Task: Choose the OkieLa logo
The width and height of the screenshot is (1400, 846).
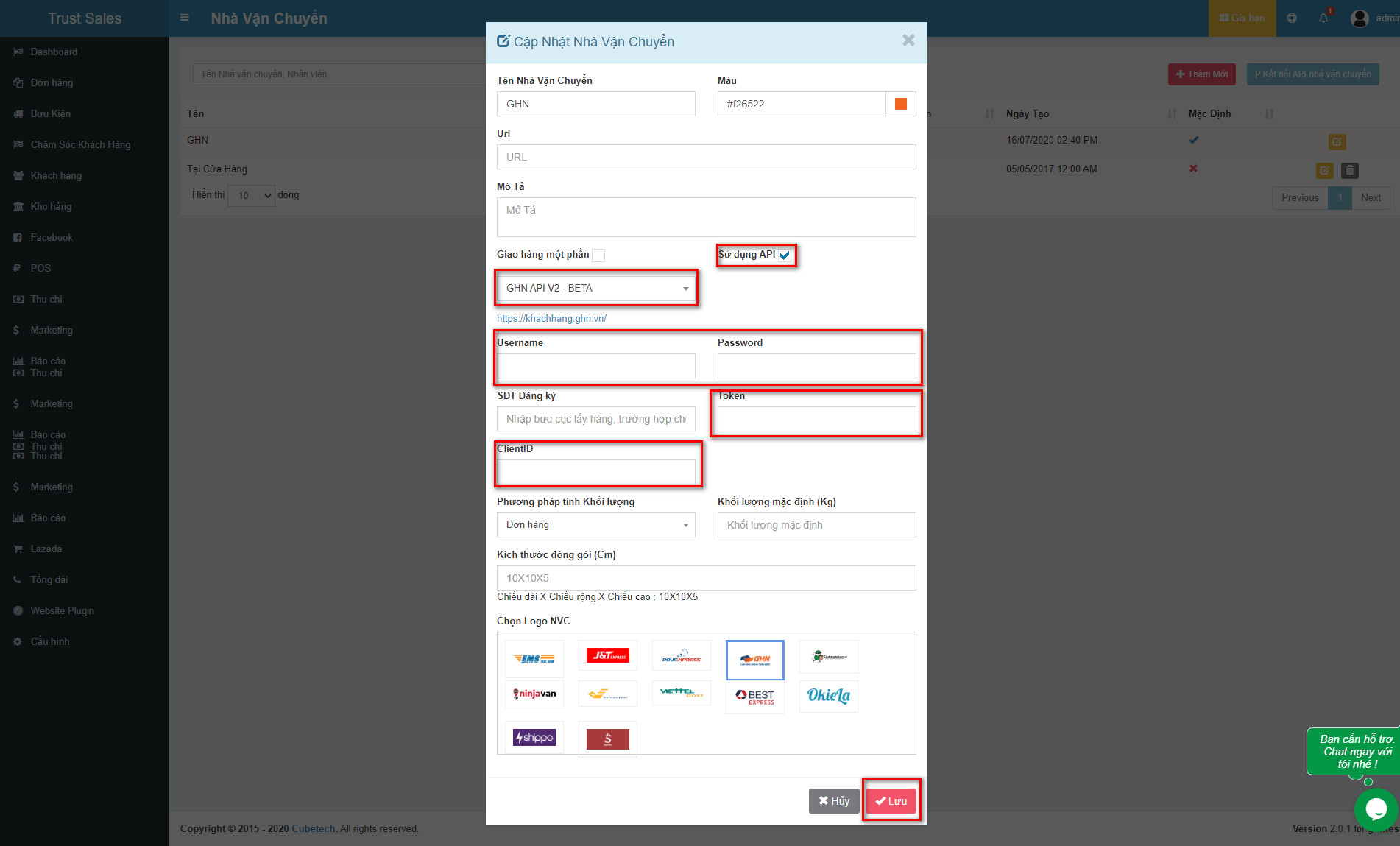Action: tap(828, 697)
